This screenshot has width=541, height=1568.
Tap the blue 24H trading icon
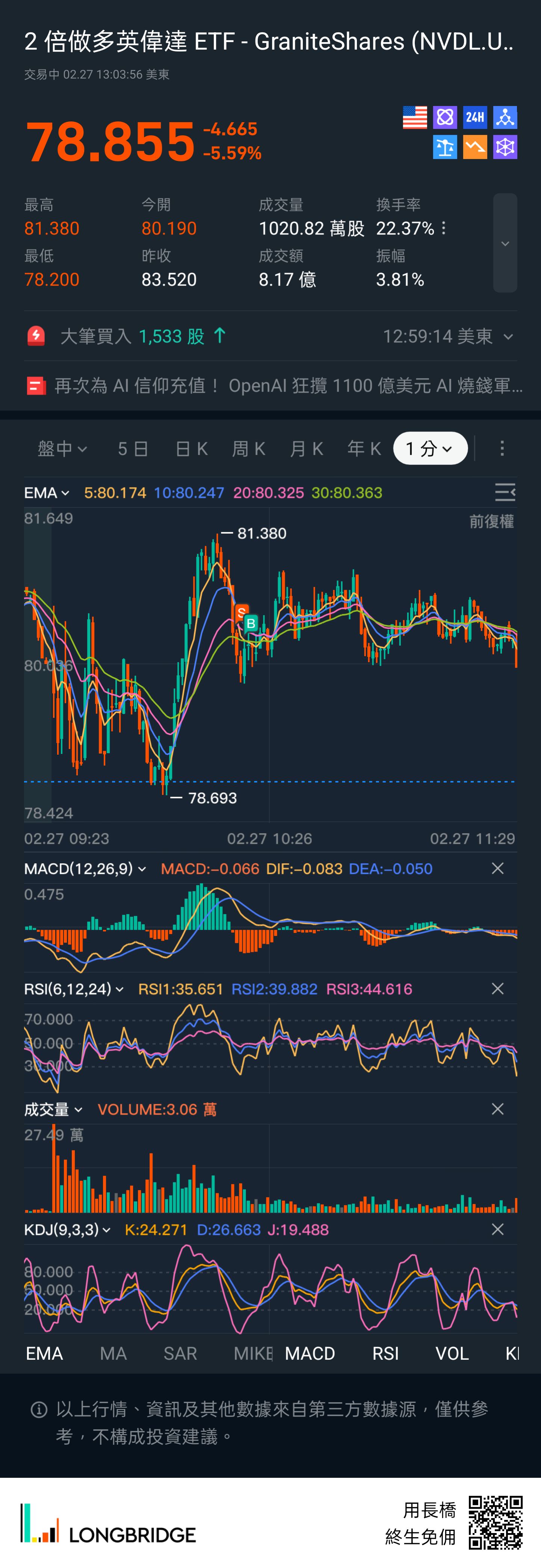[x=475, y=118]
